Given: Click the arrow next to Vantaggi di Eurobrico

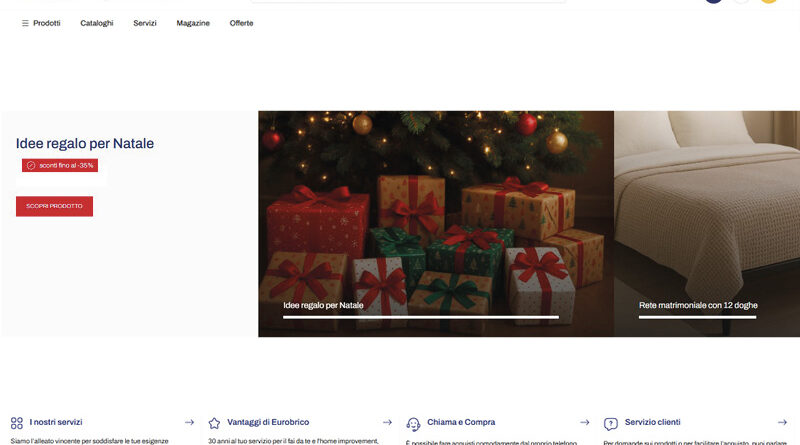Looking at the screenshot, I should tap(387, 423).
